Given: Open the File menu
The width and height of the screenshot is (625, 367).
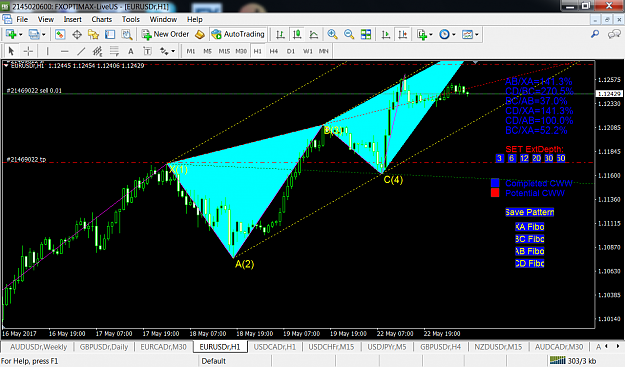Looking at the screenshot, I should [22, 19].
